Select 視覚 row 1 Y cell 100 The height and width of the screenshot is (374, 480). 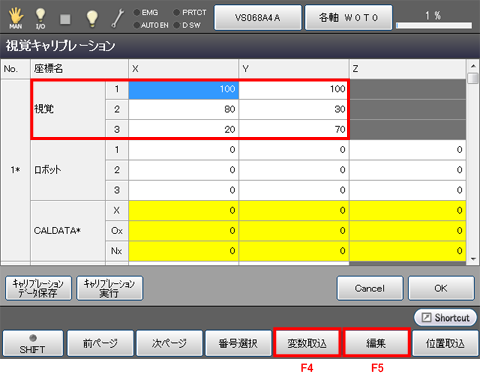tap(294, 89)
